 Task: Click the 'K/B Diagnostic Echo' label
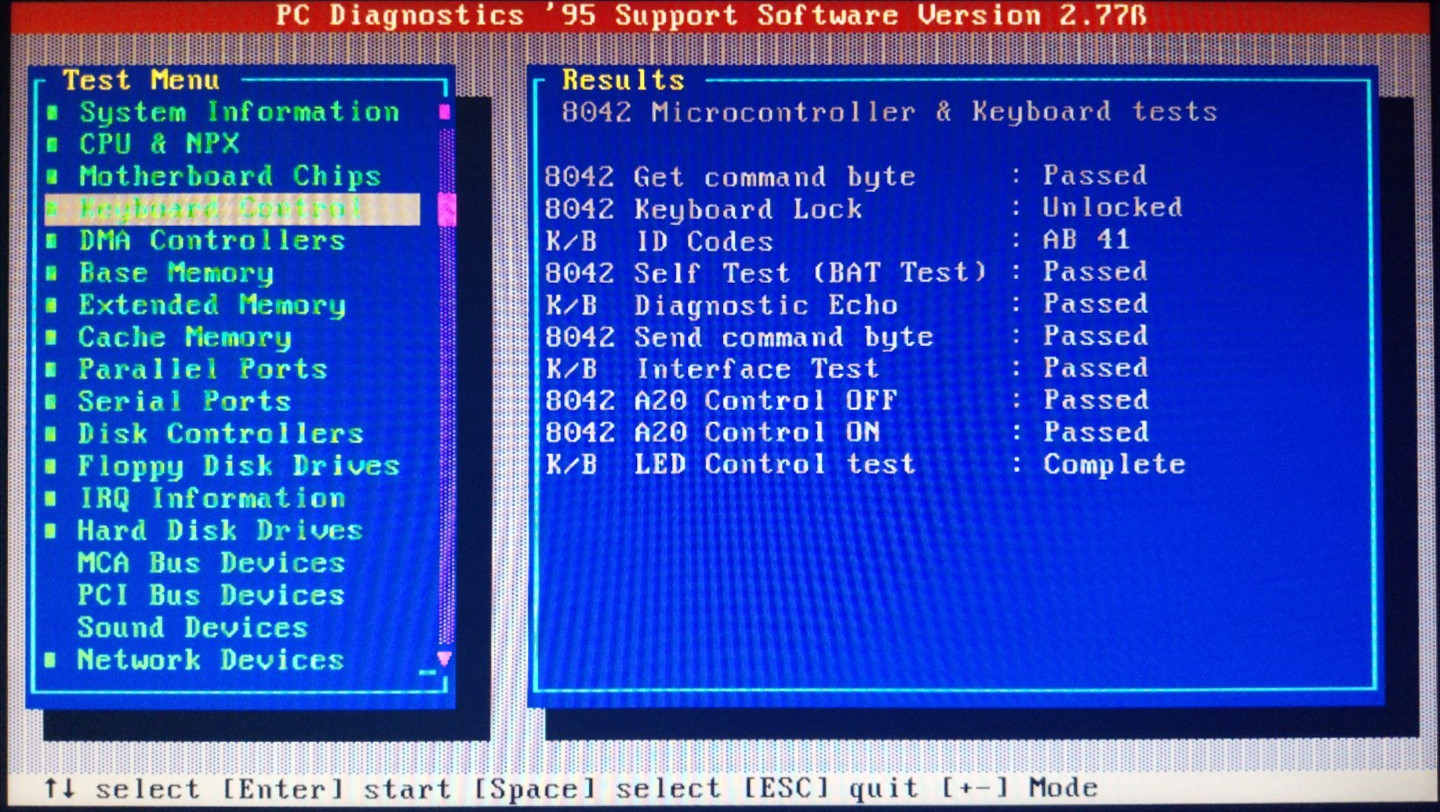[x=721, y=305]
